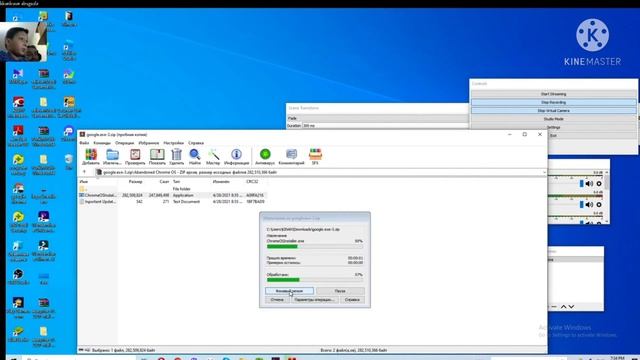Click the Обработано total progress bar
The image size is (640, 360).
(314, 280)
